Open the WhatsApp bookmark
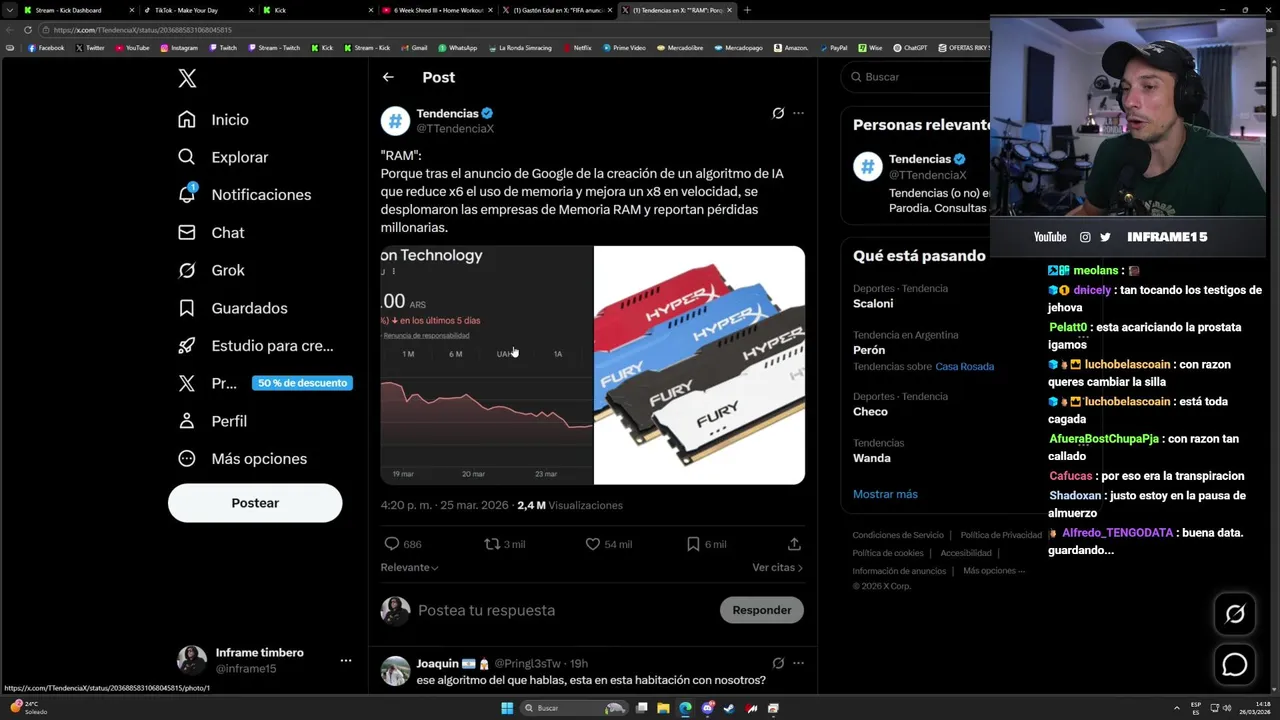 458,48
